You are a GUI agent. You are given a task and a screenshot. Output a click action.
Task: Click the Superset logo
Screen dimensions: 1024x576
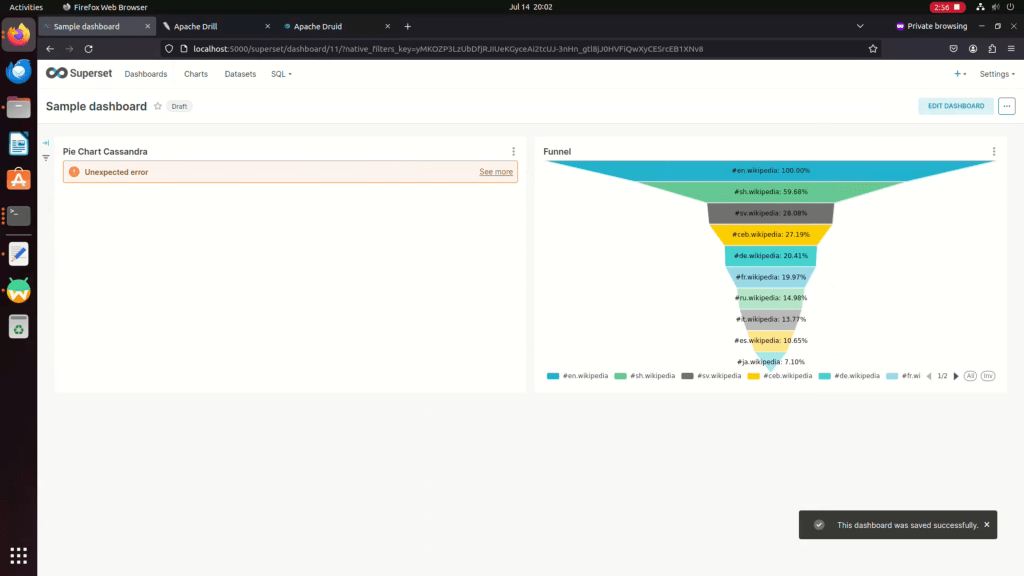coord(79,73)
